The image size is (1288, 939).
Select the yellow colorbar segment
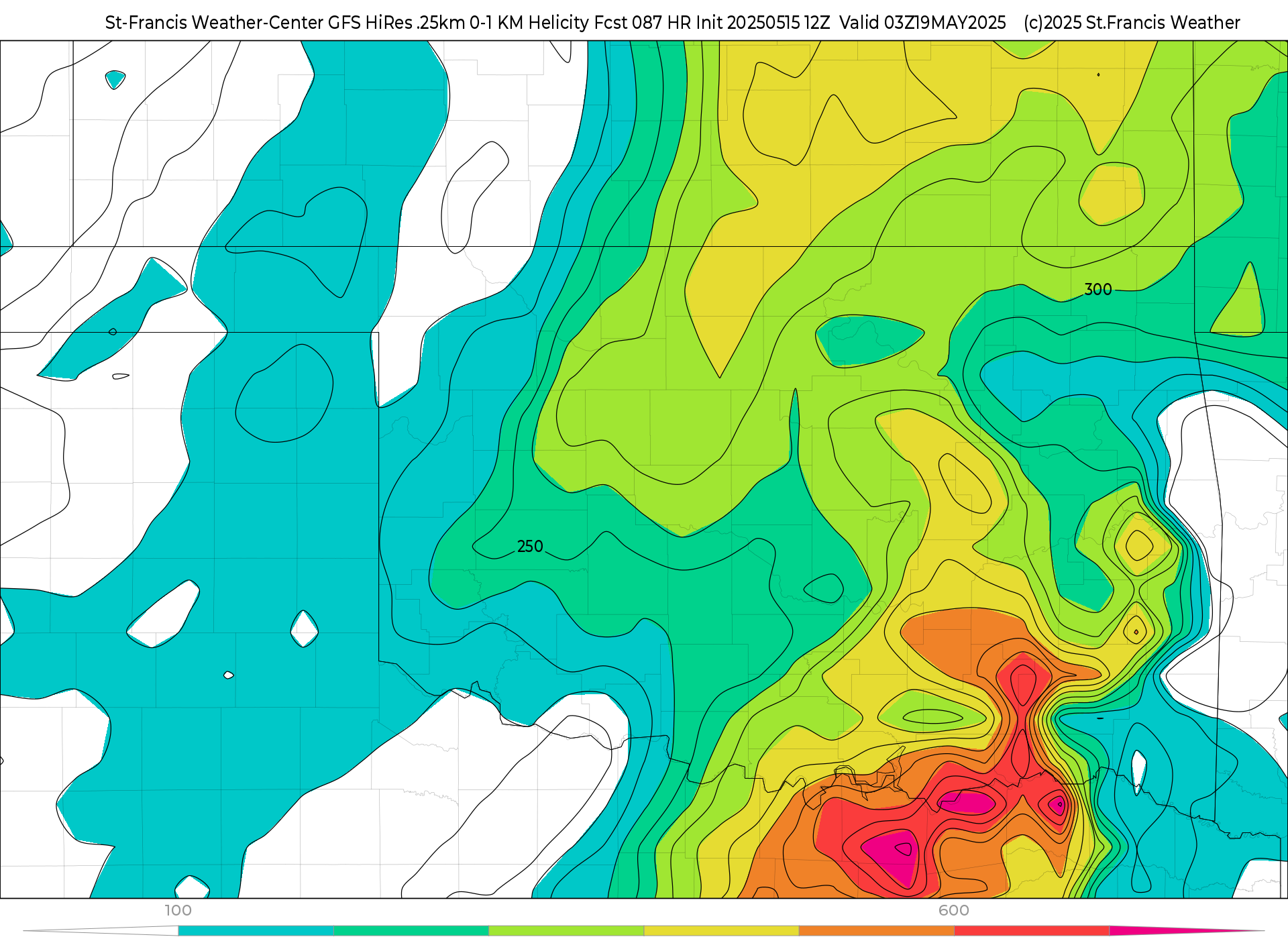pos(721,931)
